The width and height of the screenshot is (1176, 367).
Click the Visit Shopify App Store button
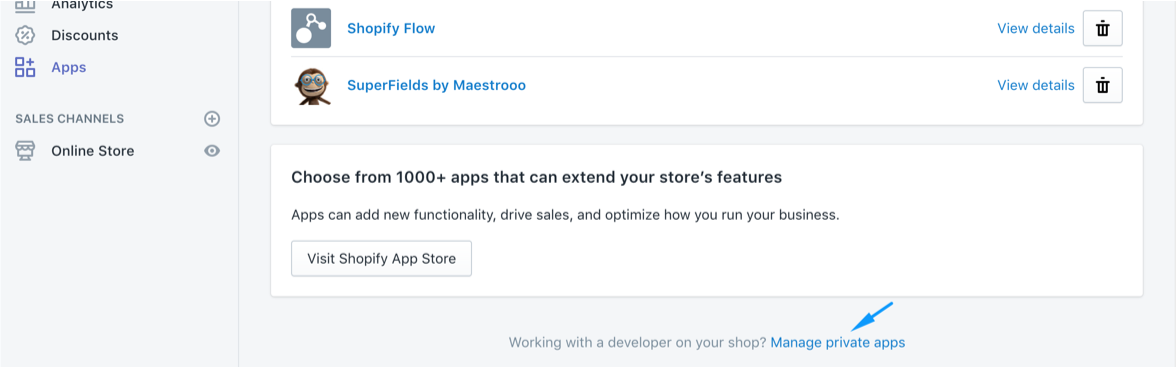381,258
